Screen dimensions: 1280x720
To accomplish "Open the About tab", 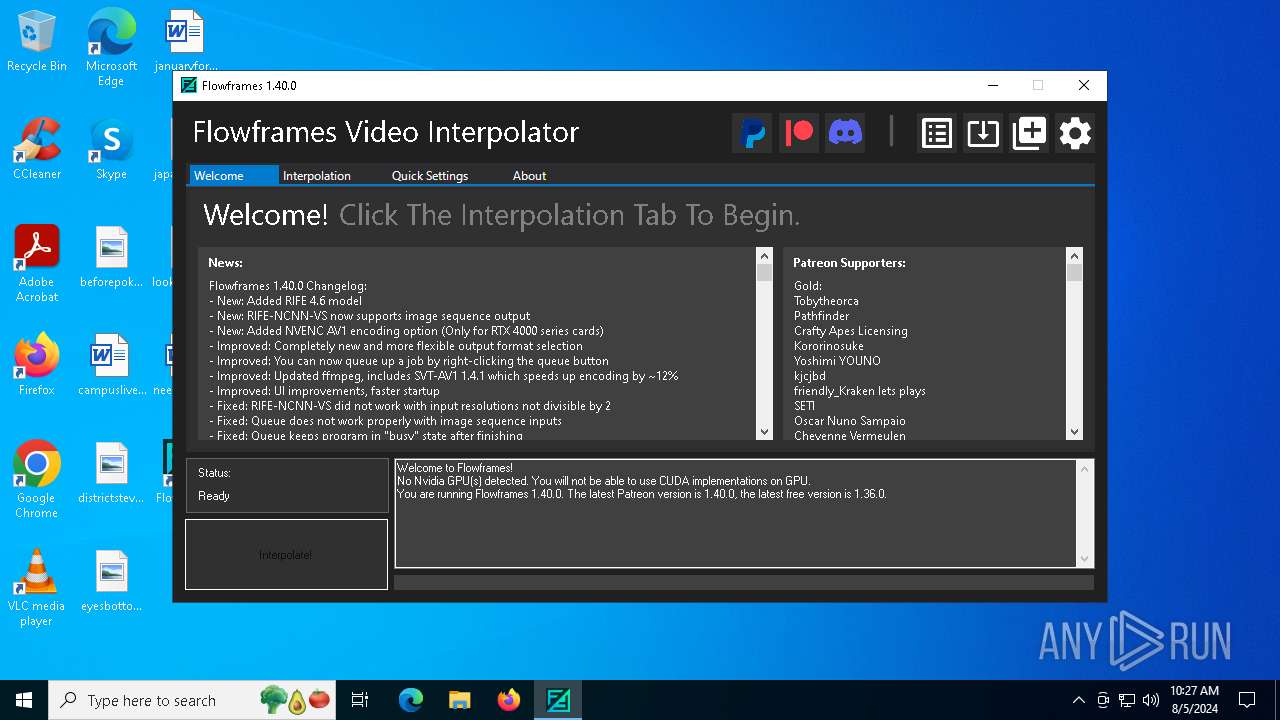I will coord(529,175).
